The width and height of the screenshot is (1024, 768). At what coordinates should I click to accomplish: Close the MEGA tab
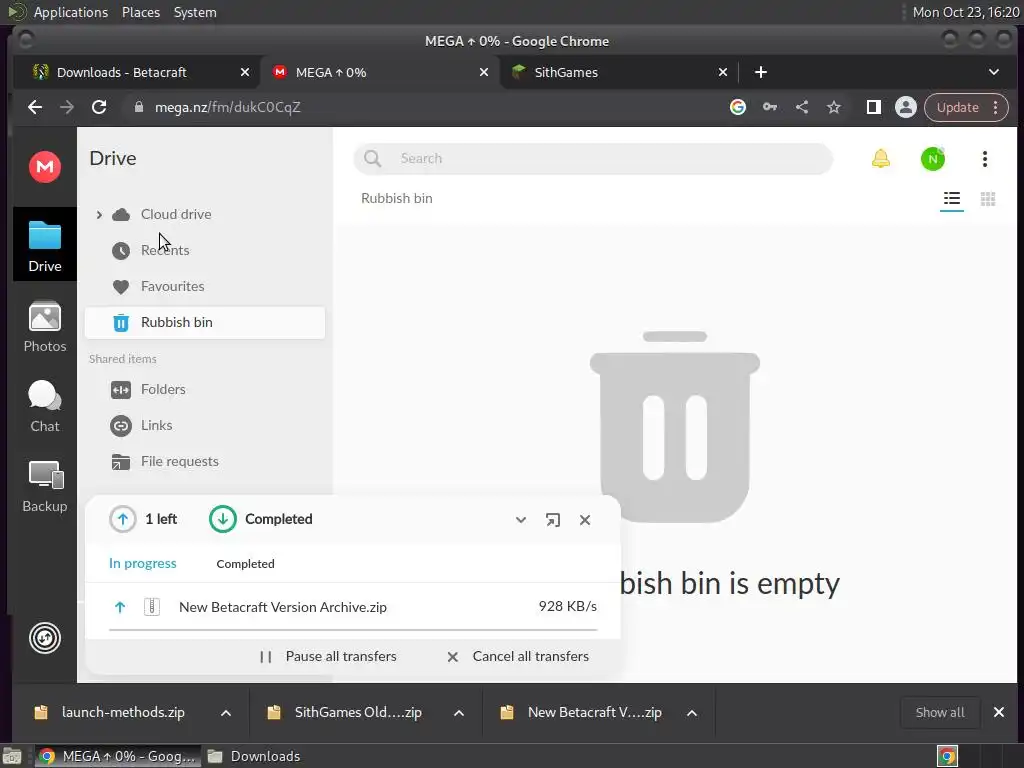[x=483, y=72]
